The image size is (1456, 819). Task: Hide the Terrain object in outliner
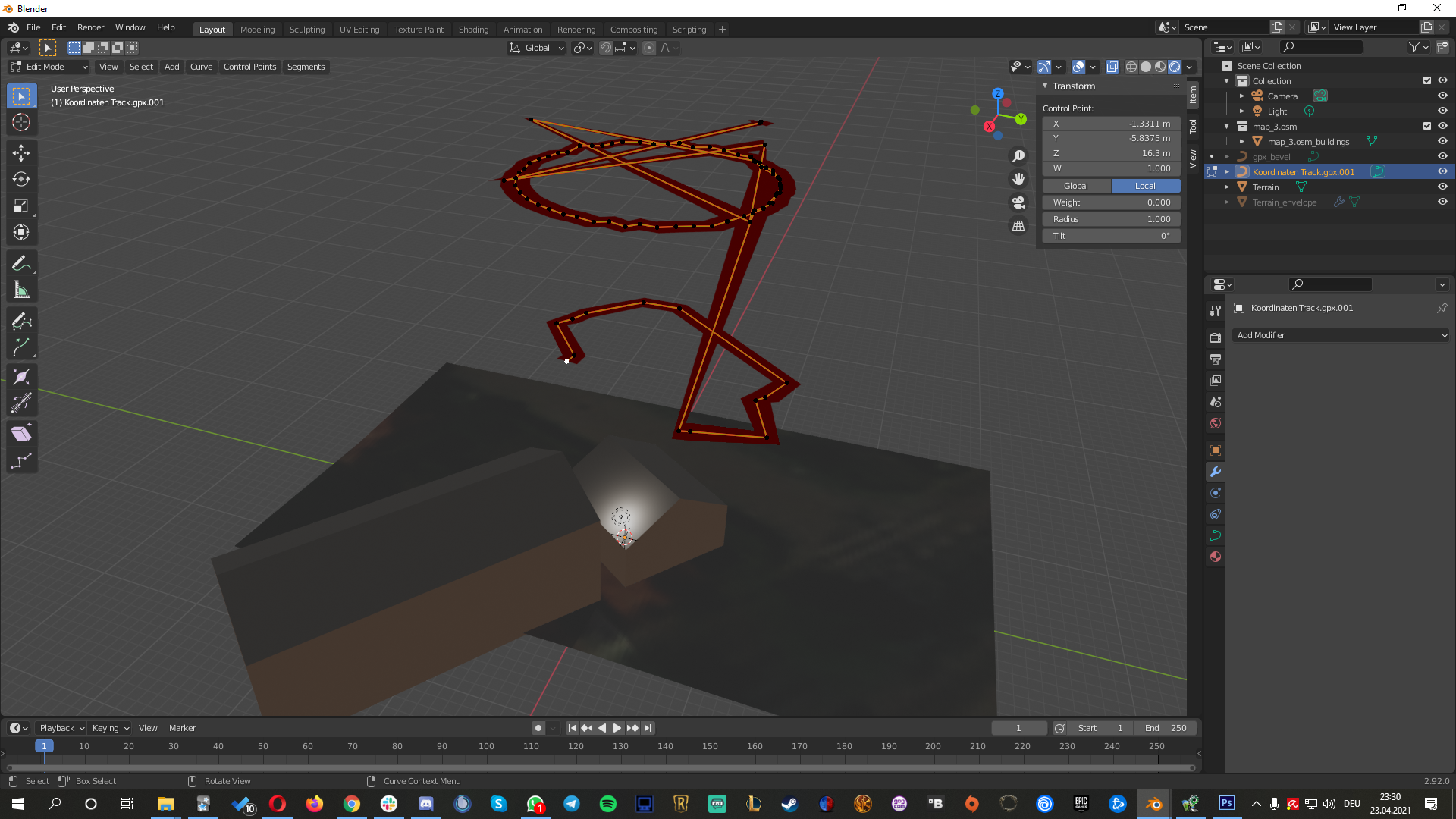(1442, 187)
